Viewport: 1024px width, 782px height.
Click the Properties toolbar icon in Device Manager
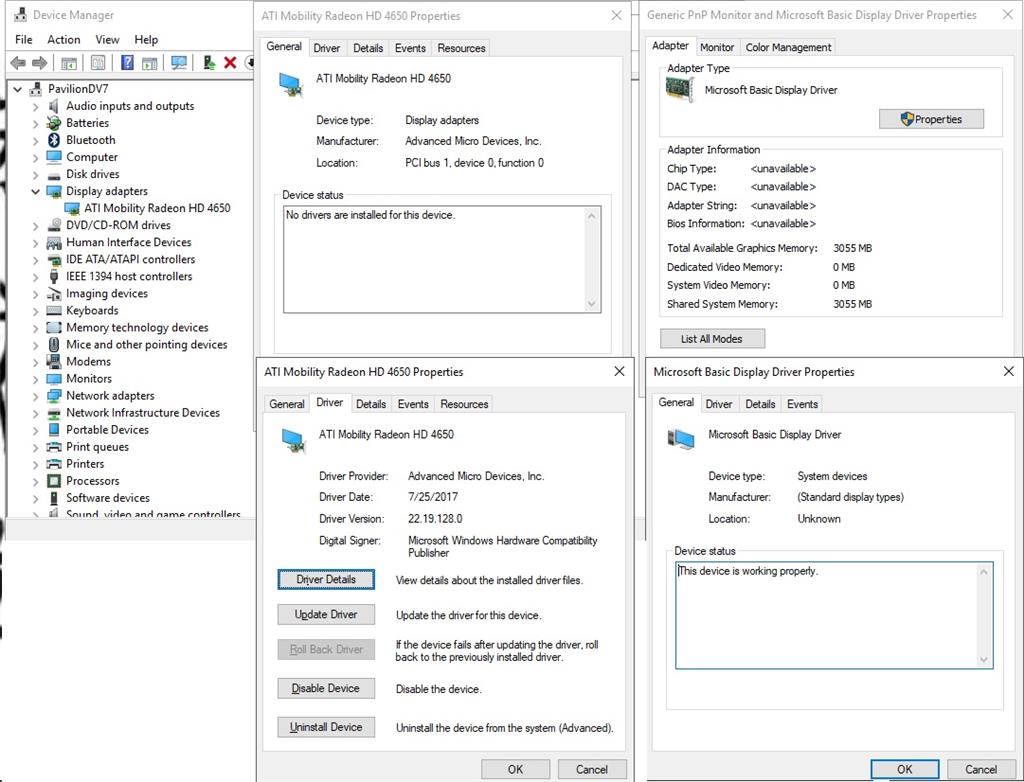(x=98, y=63)
